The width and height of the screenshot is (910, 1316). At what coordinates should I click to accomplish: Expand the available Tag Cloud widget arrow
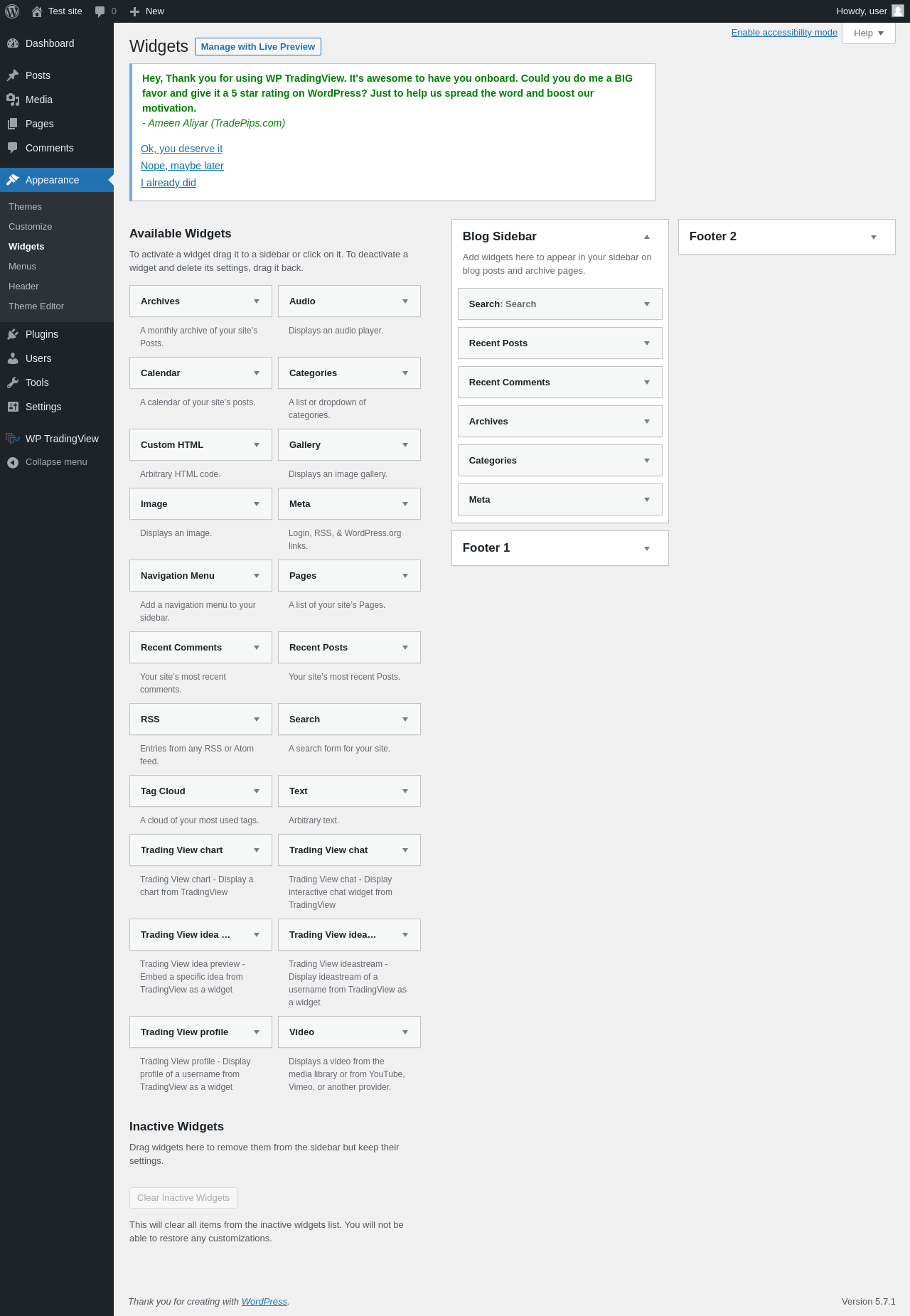pos(257,791)
